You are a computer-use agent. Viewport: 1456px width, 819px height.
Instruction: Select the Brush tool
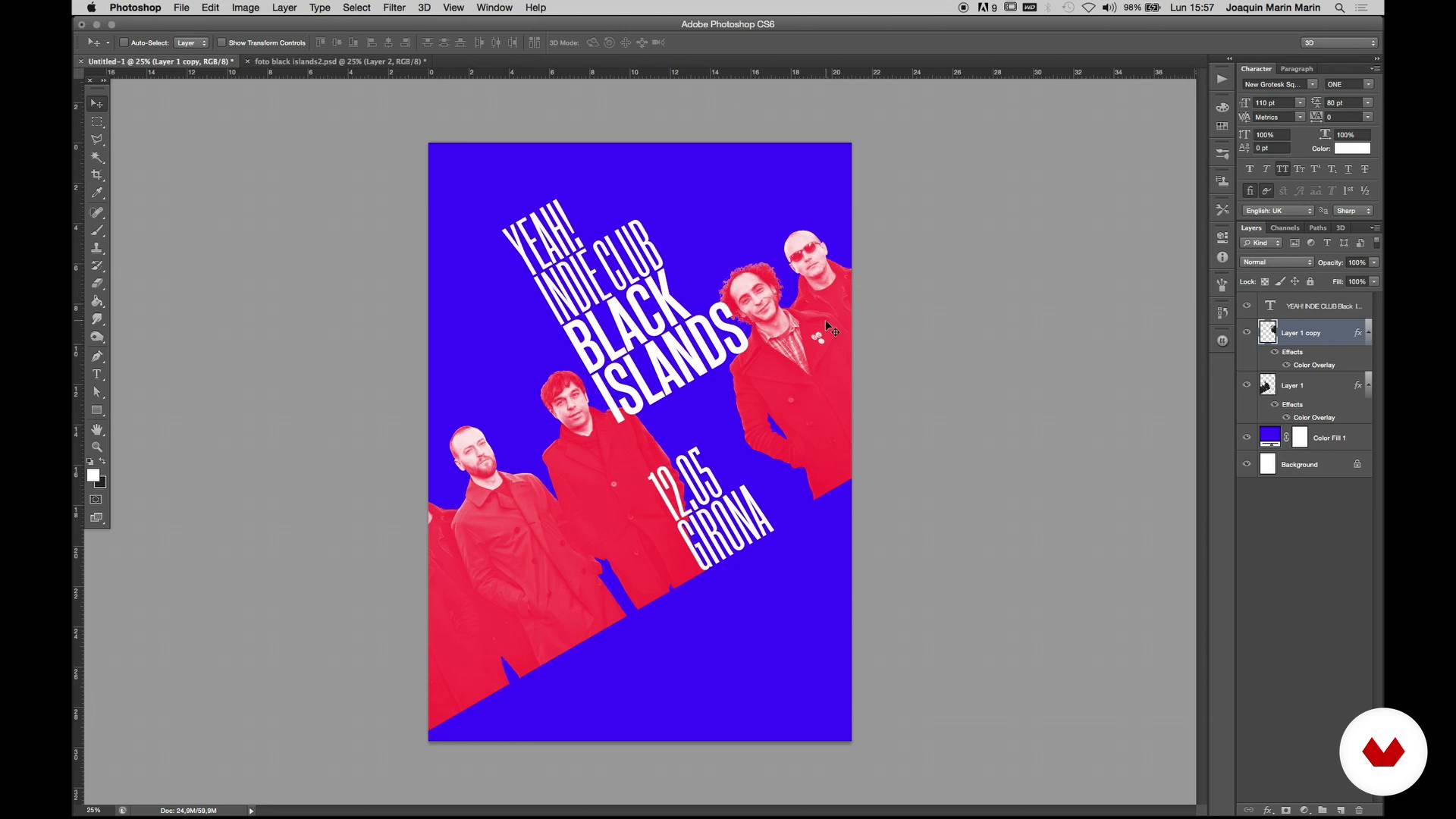coord(97,230)
